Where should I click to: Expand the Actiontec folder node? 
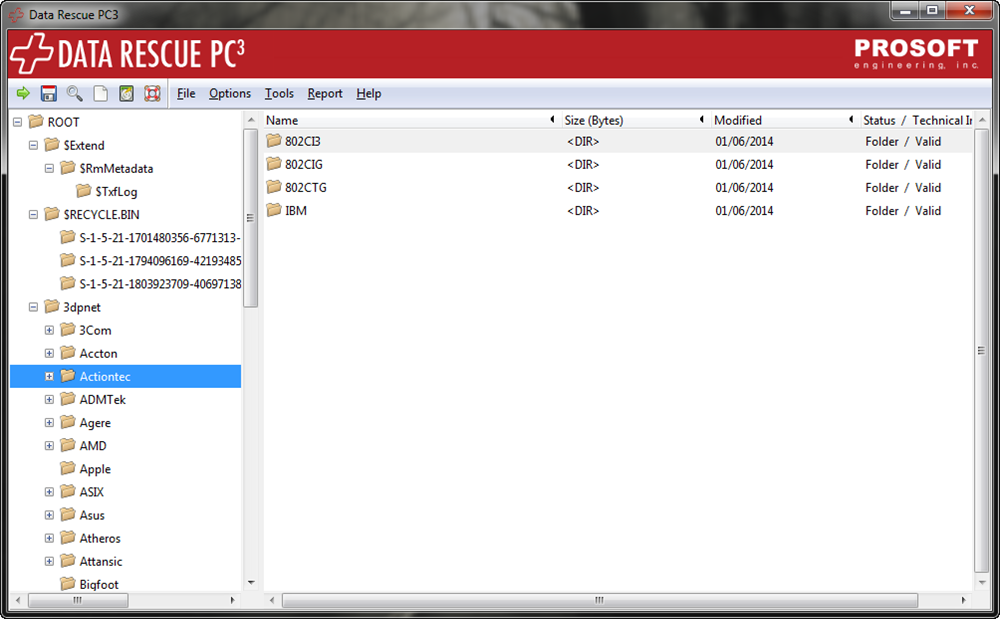pos(49,377)
